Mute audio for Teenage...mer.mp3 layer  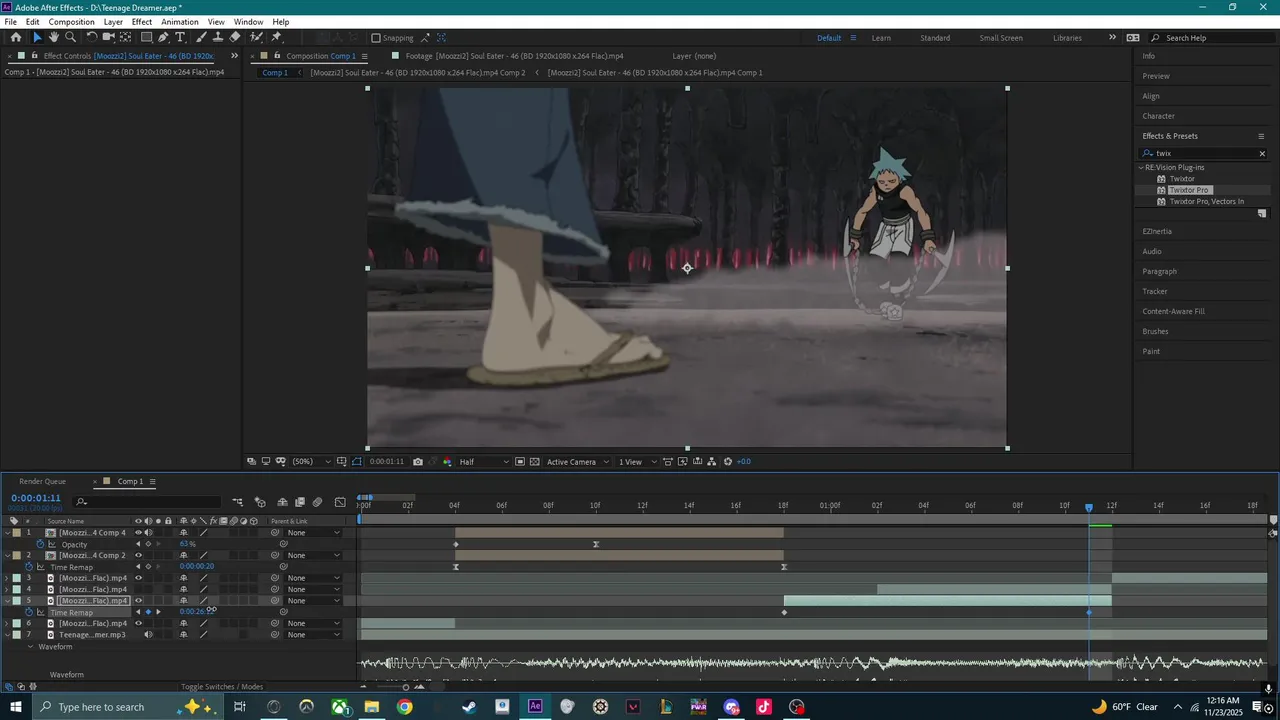tap(148, 634)
